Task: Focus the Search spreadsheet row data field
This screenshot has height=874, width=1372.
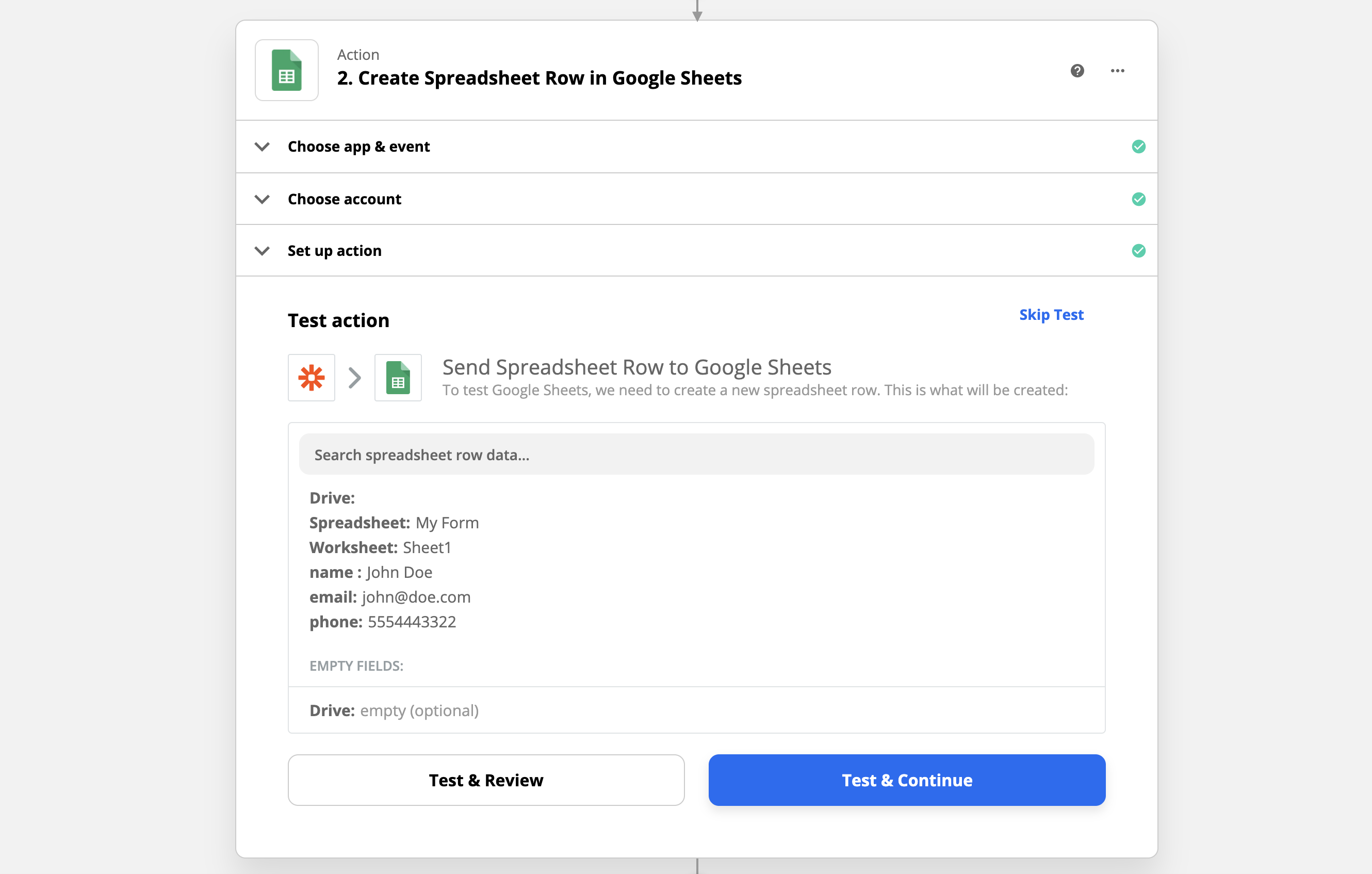Action: (x=696, y=455)
